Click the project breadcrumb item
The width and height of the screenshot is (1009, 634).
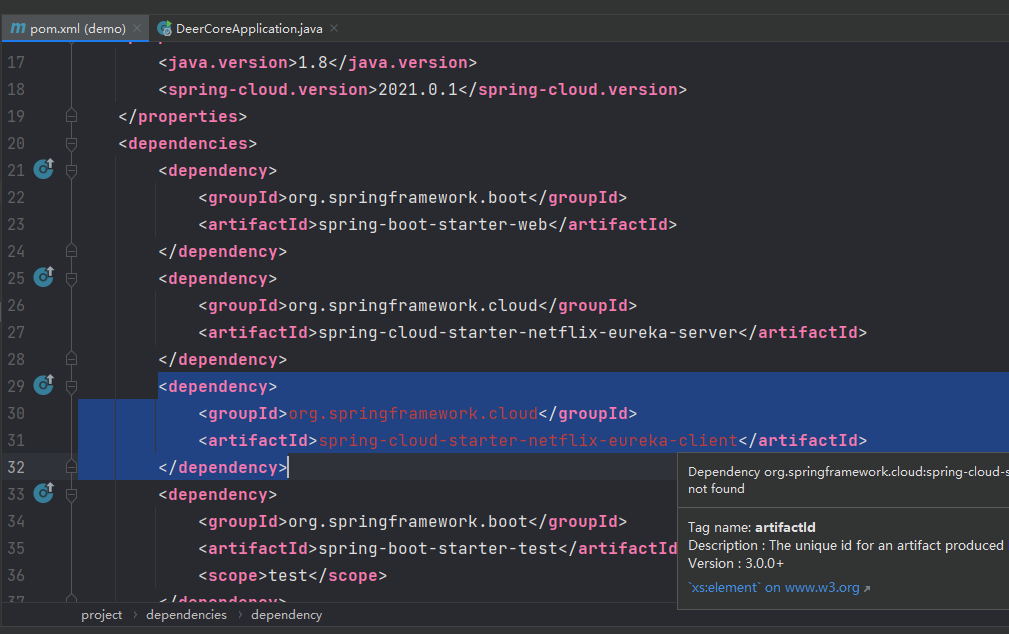tap(102, 614)
